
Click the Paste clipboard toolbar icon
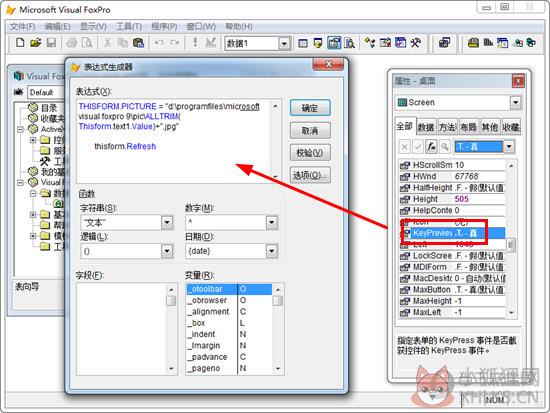(138, 43)
